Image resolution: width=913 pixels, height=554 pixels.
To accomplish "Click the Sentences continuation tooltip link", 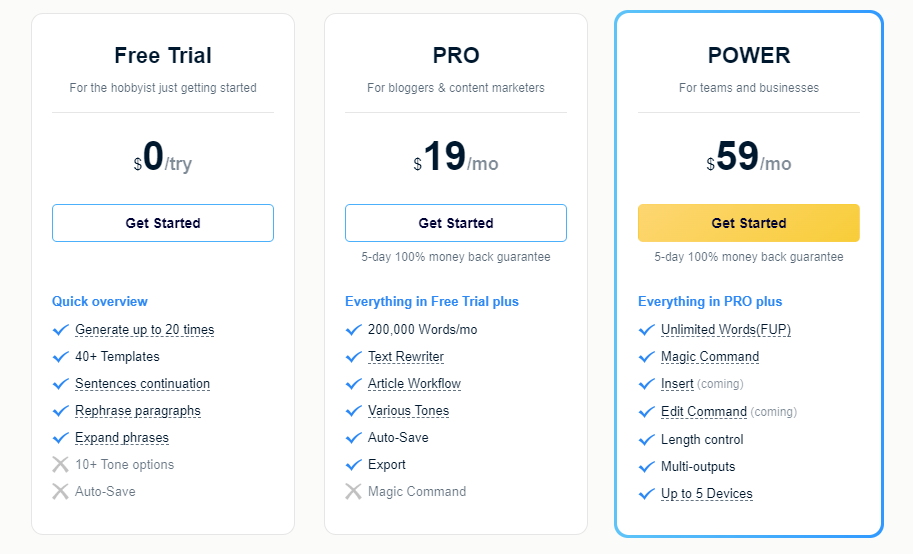I will [x=142, y=383].
